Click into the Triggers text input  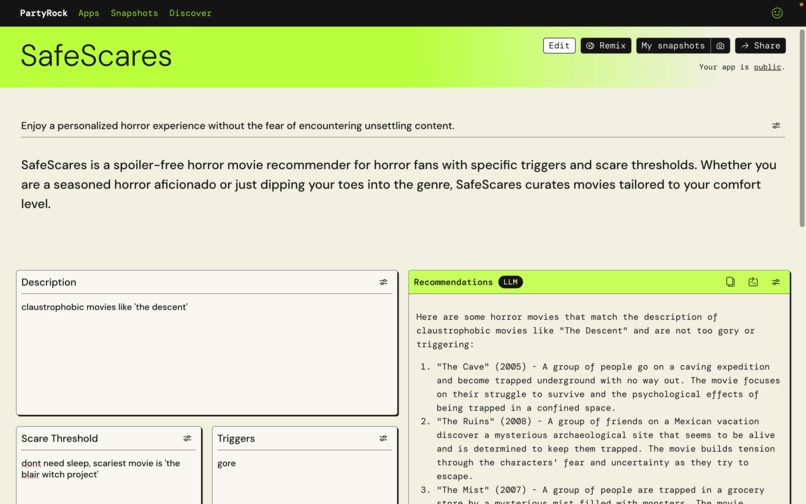(x=305, y=478)
